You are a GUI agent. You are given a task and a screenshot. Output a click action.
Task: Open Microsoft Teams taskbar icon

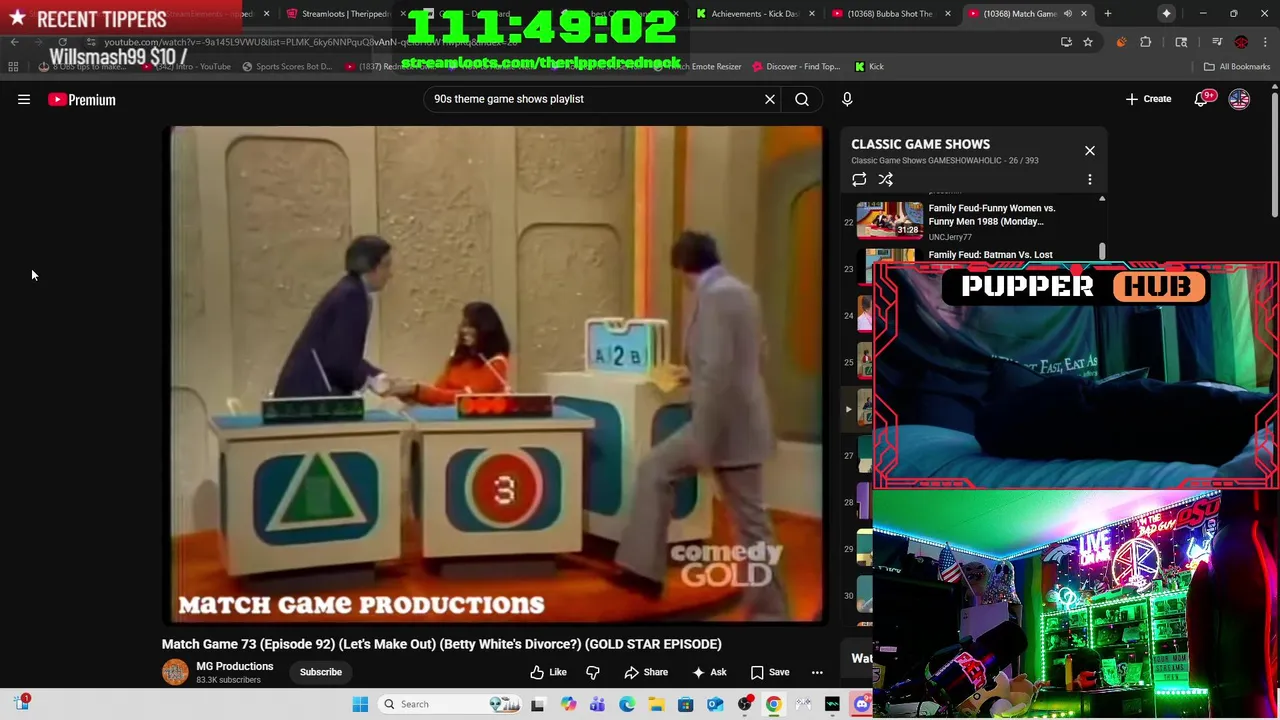click(597, 704)
